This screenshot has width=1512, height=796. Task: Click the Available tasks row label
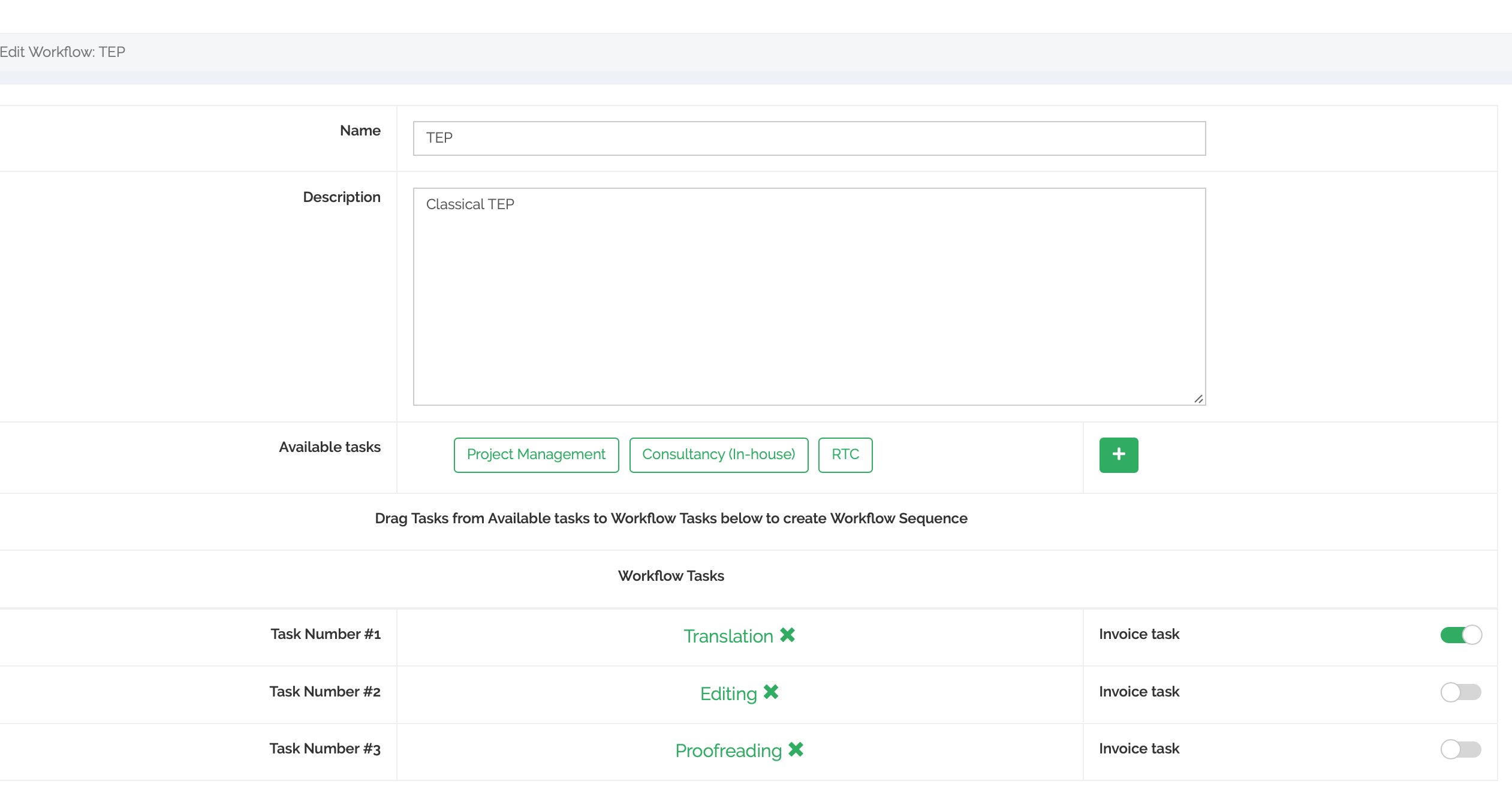click(x=330, y=447)
